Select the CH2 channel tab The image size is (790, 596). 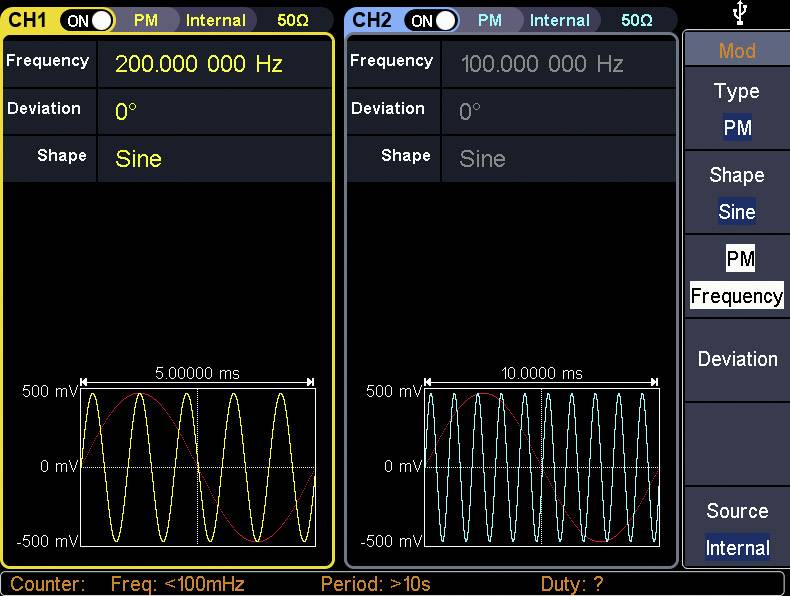coord(372,20)
